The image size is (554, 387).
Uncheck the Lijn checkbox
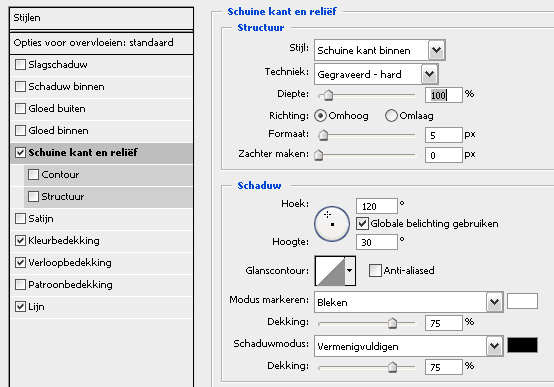point(20,307)
